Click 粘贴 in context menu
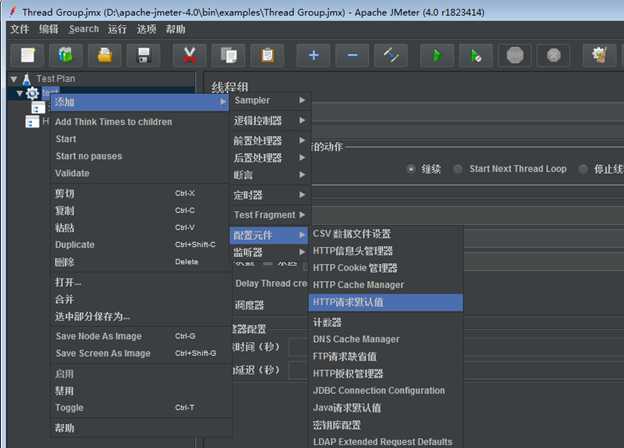This screenshot has width=624, height=448. [x=140, y=228]
